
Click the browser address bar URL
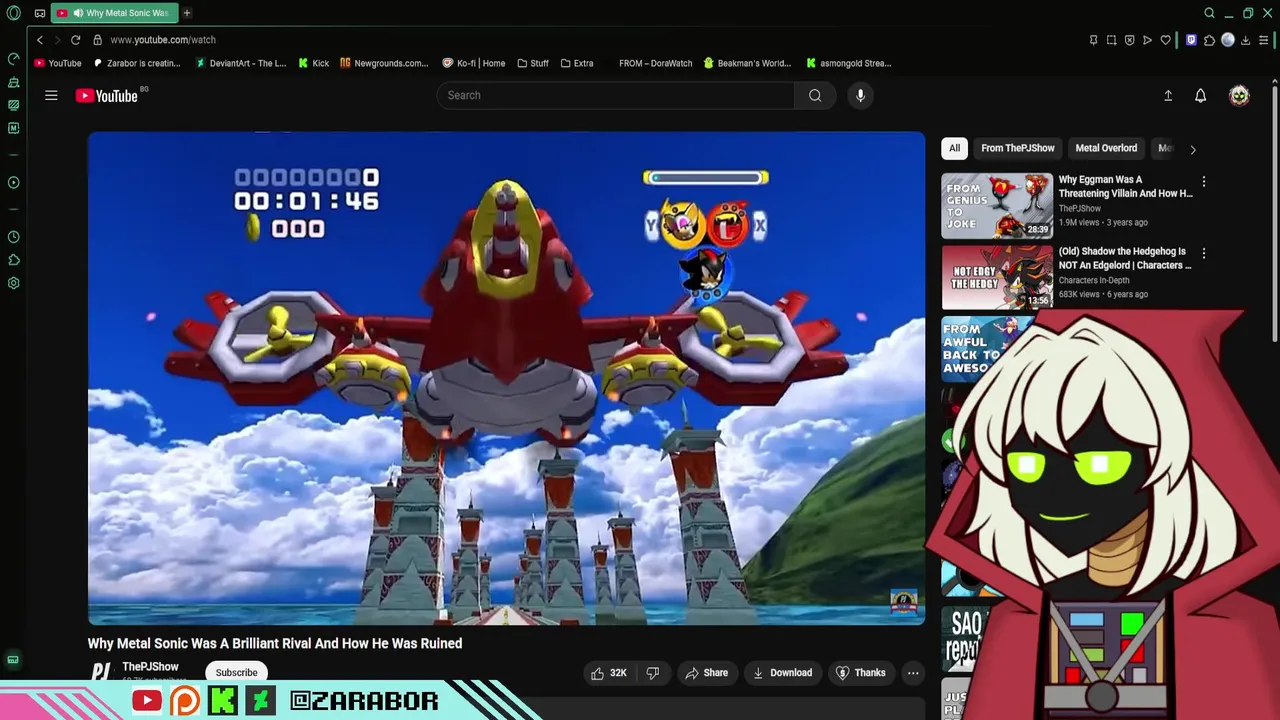(163, 40)
